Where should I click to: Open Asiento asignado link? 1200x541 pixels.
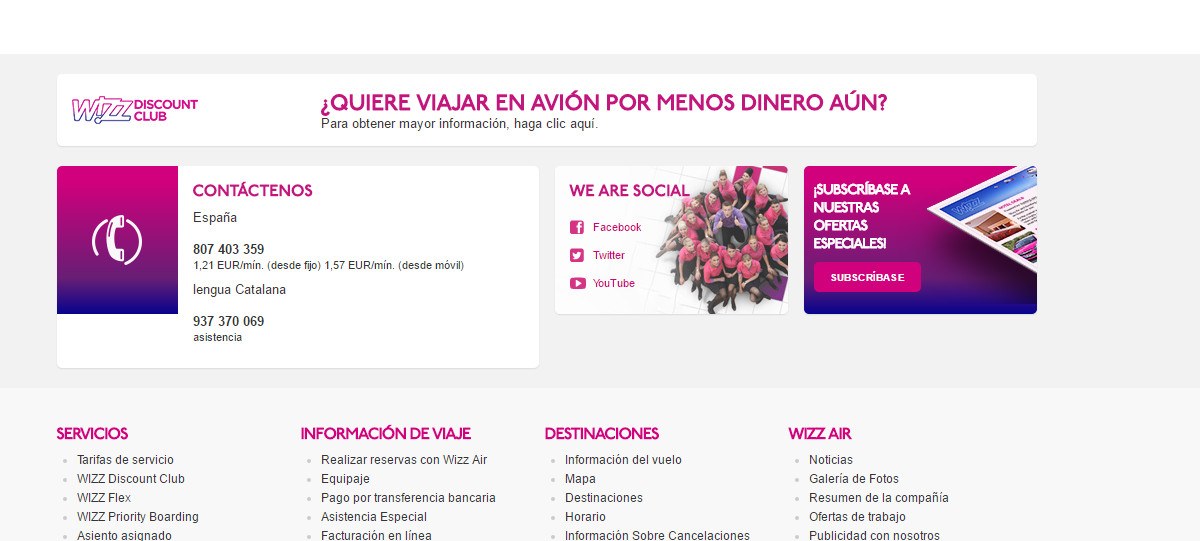(x=124, y=535)
